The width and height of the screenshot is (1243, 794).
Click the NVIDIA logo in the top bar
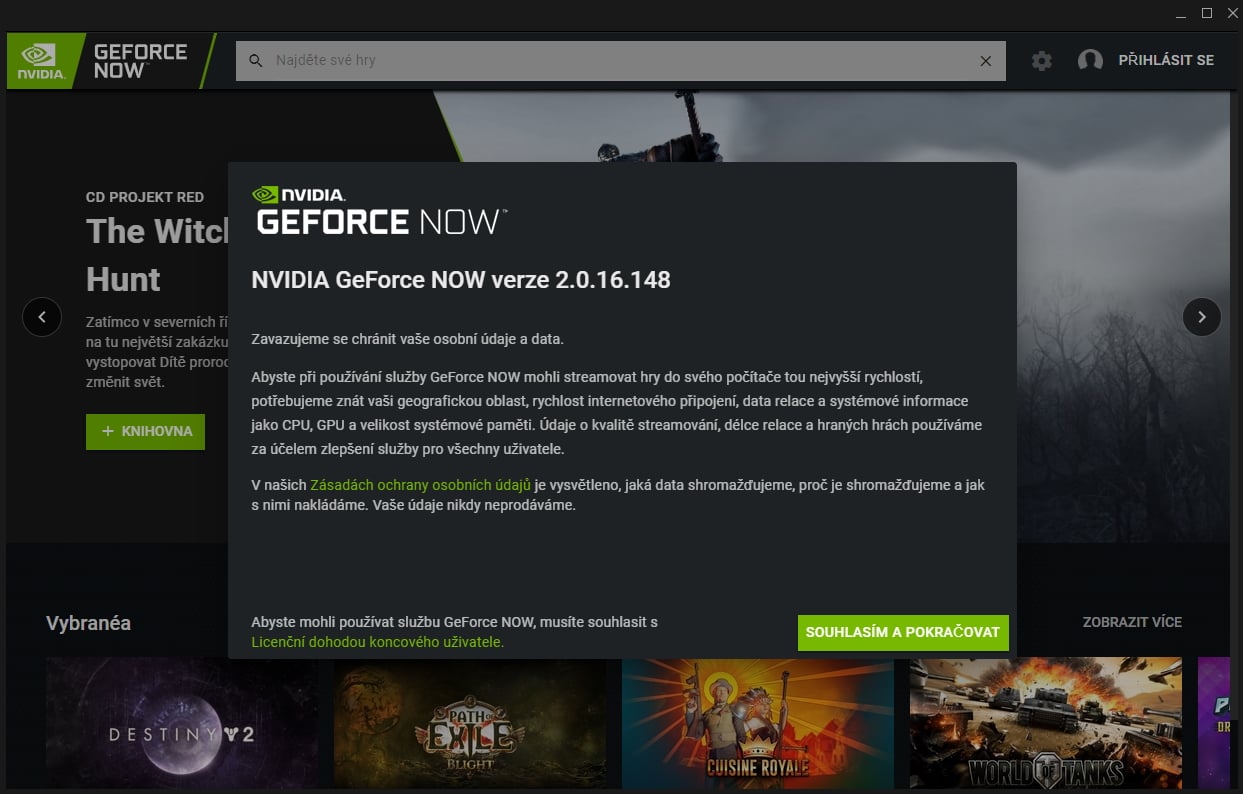[43, 59]
